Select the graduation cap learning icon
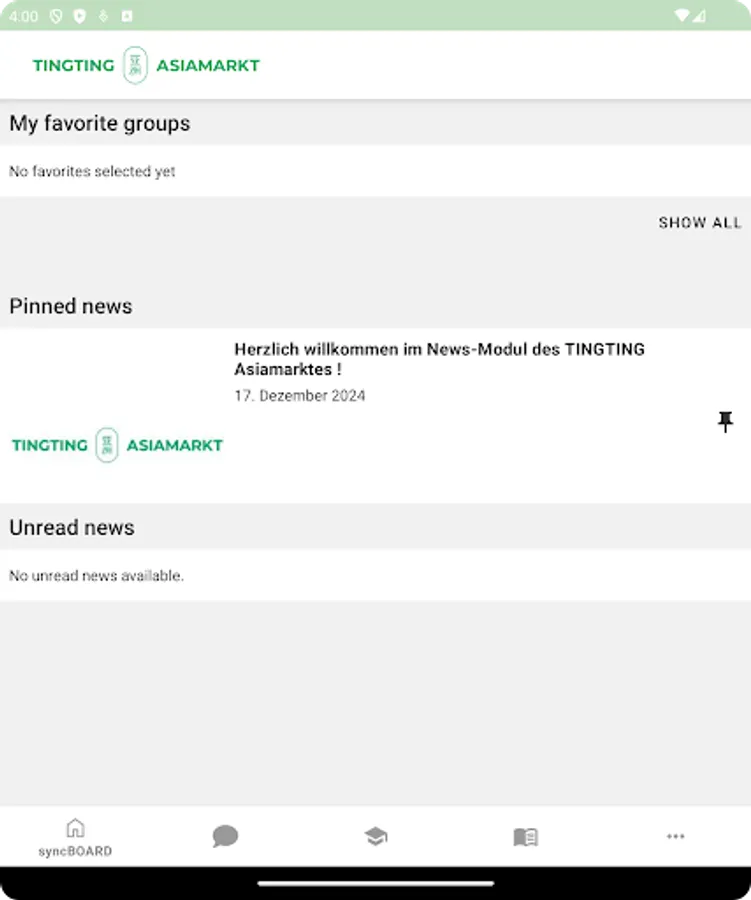The width and height of the screenshot is (751, 900). [375, 836]
